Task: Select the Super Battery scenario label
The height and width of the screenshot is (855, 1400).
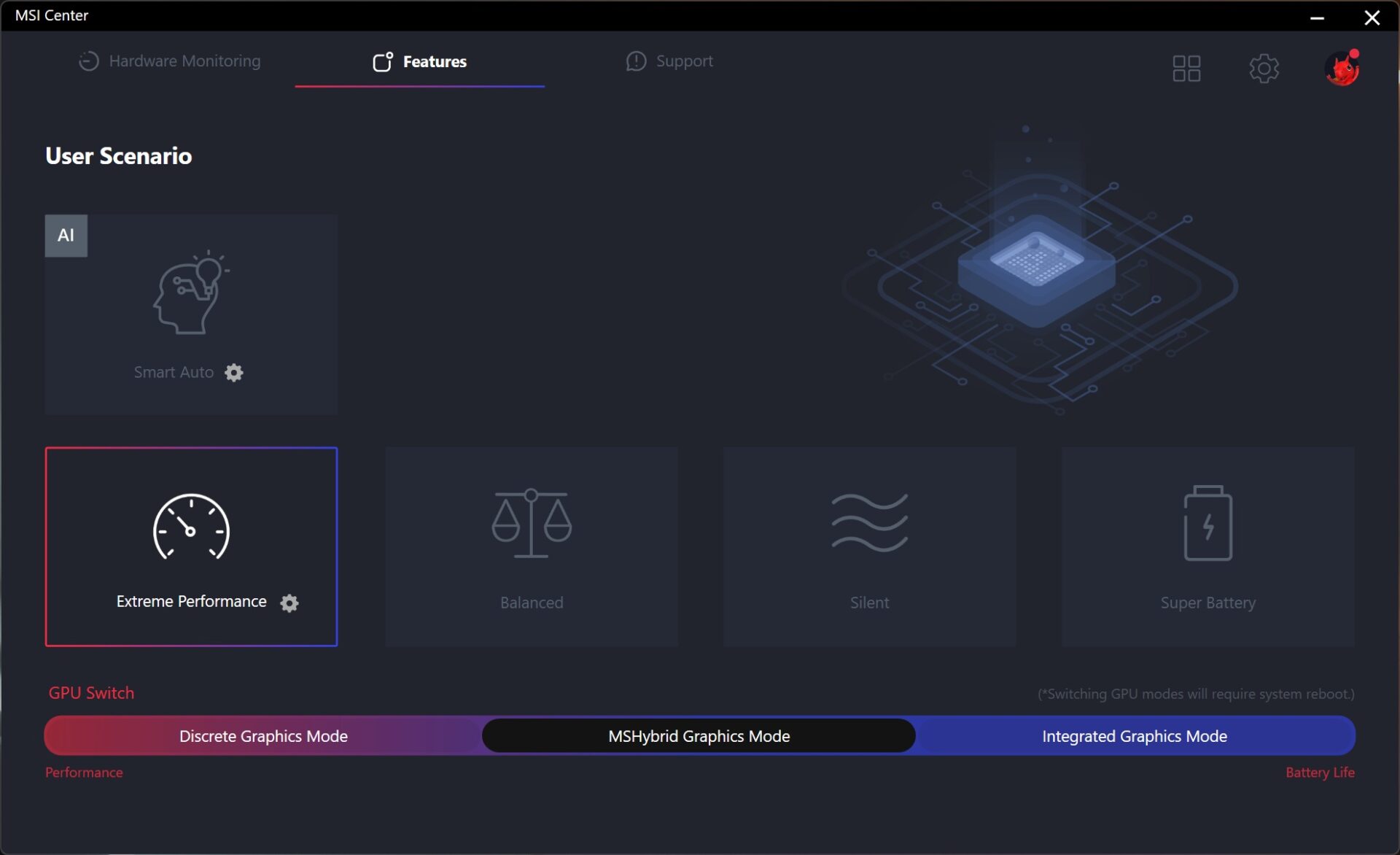Action: 1208,603
